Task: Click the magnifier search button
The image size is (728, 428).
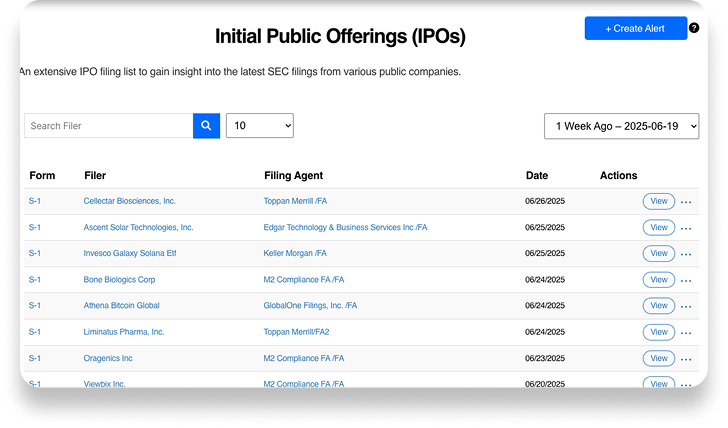Action: click(206, 126)
